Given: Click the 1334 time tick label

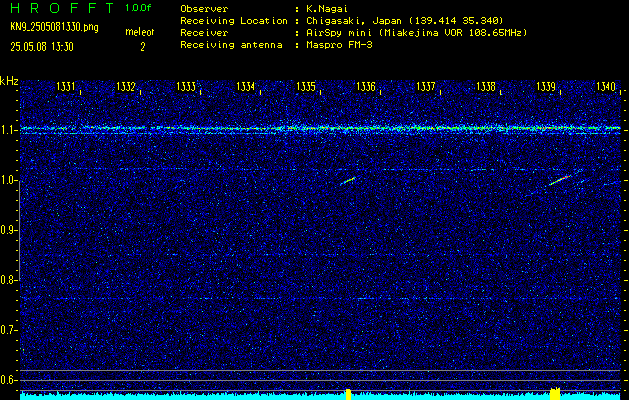Looking at the screenshot, I should point(246,86).
